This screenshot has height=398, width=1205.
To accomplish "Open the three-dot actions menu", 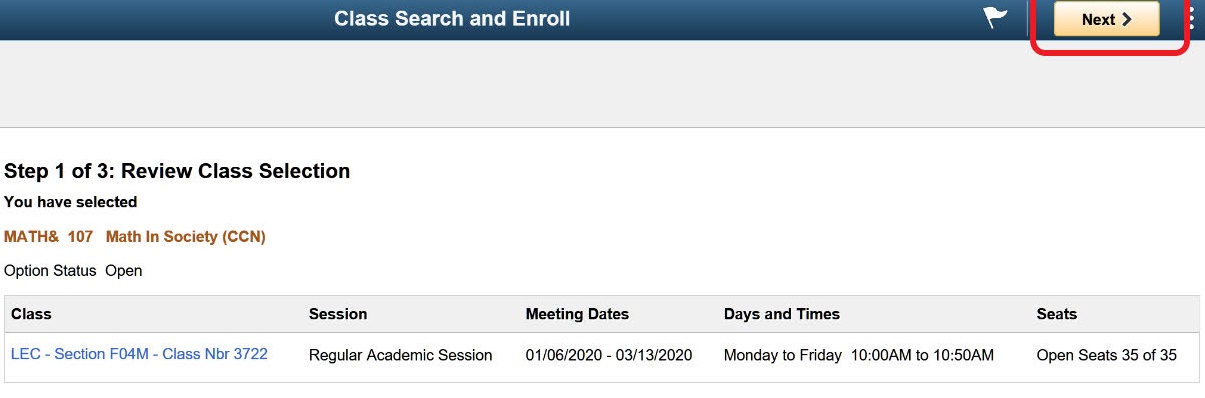I will coord(1192,18).
